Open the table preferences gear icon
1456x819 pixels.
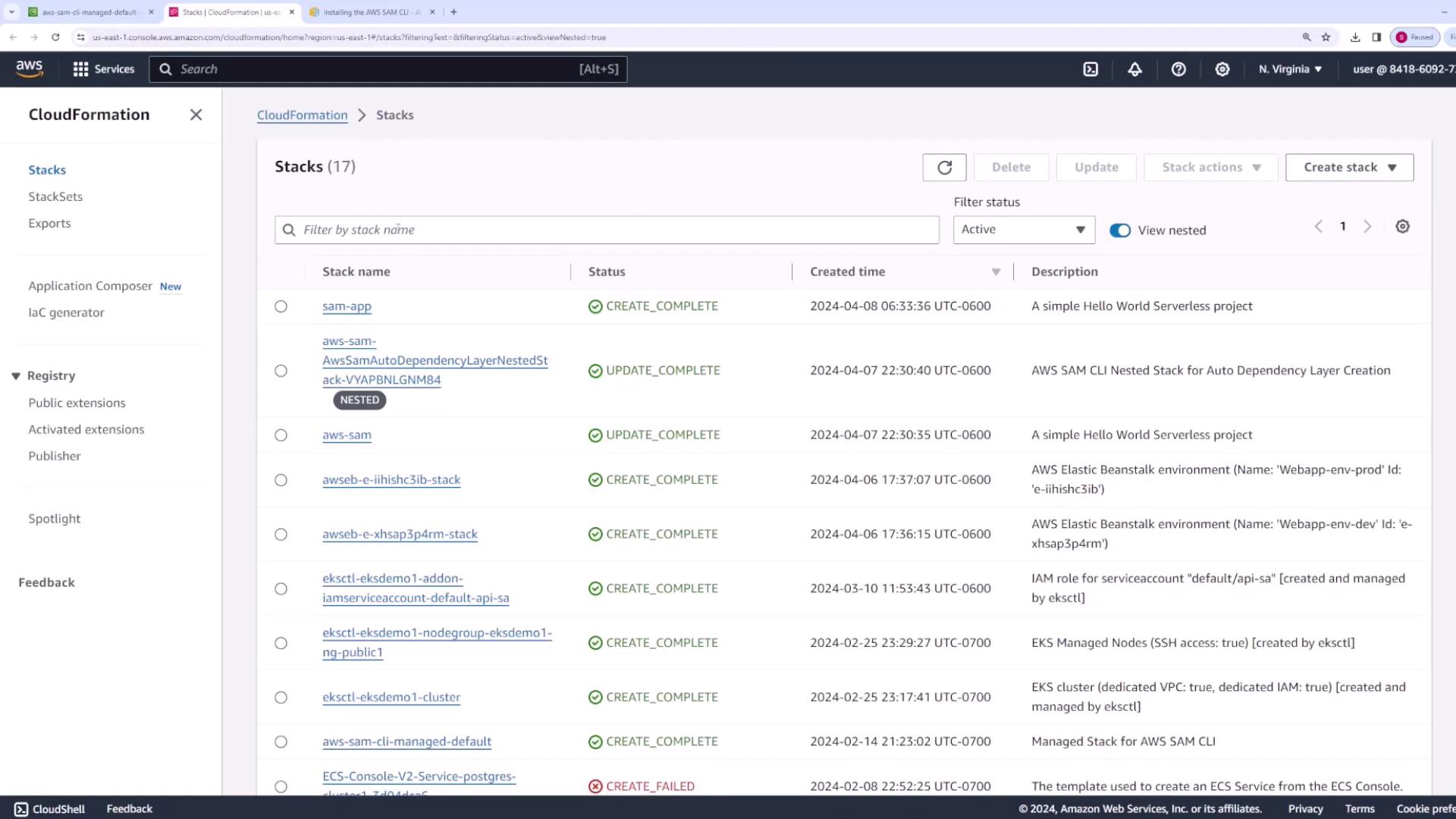click(1402, 227)
